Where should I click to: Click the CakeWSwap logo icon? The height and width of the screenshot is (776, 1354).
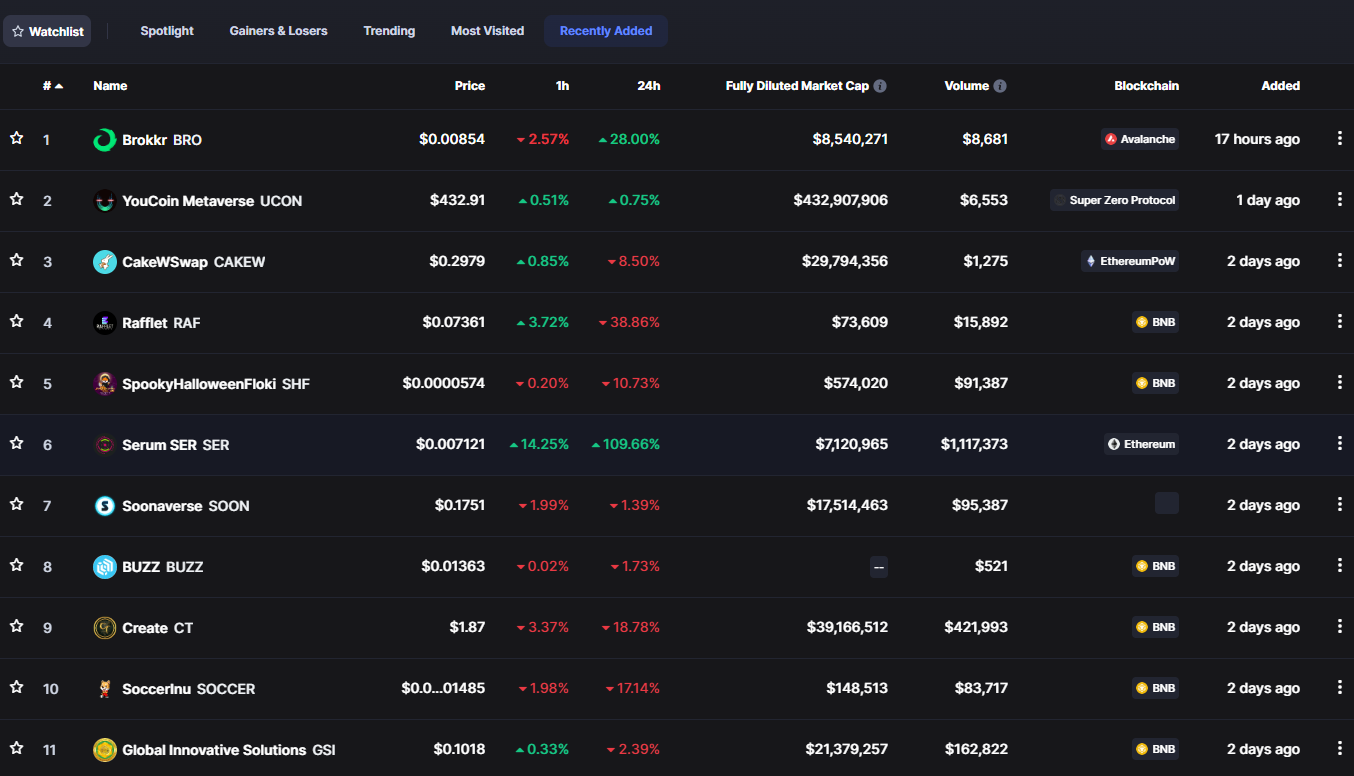pyautogui.click(x=105, y=262)
